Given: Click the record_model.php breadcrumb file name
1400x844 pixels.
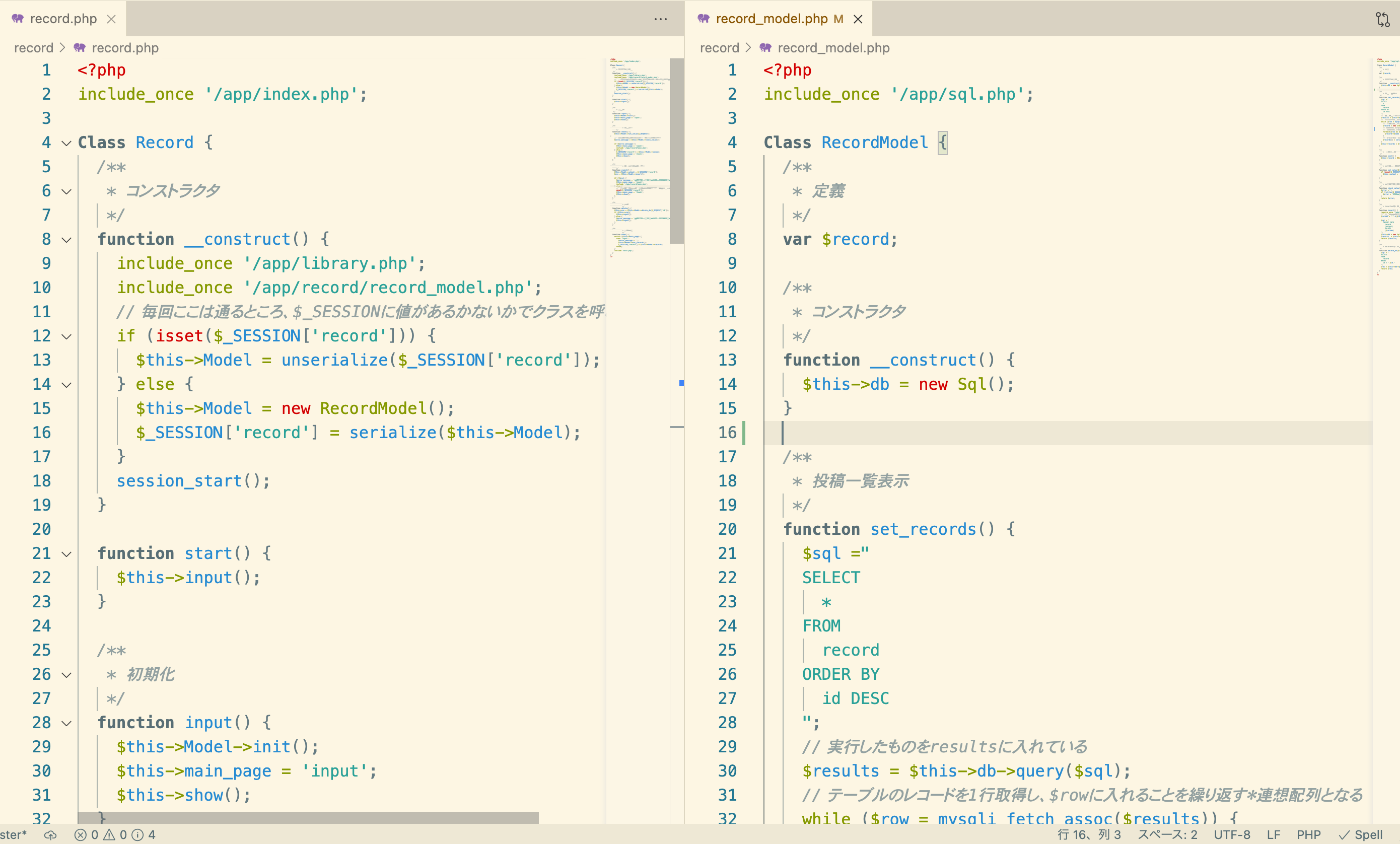Looking at the screenshot, I should pyautogui.click(x=833, y=48).
